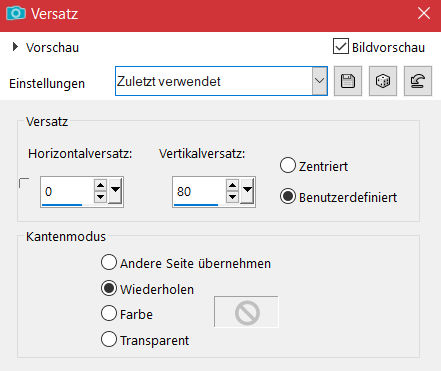Decrease the Vertikalversatz value with down arrow

point(232,197)
